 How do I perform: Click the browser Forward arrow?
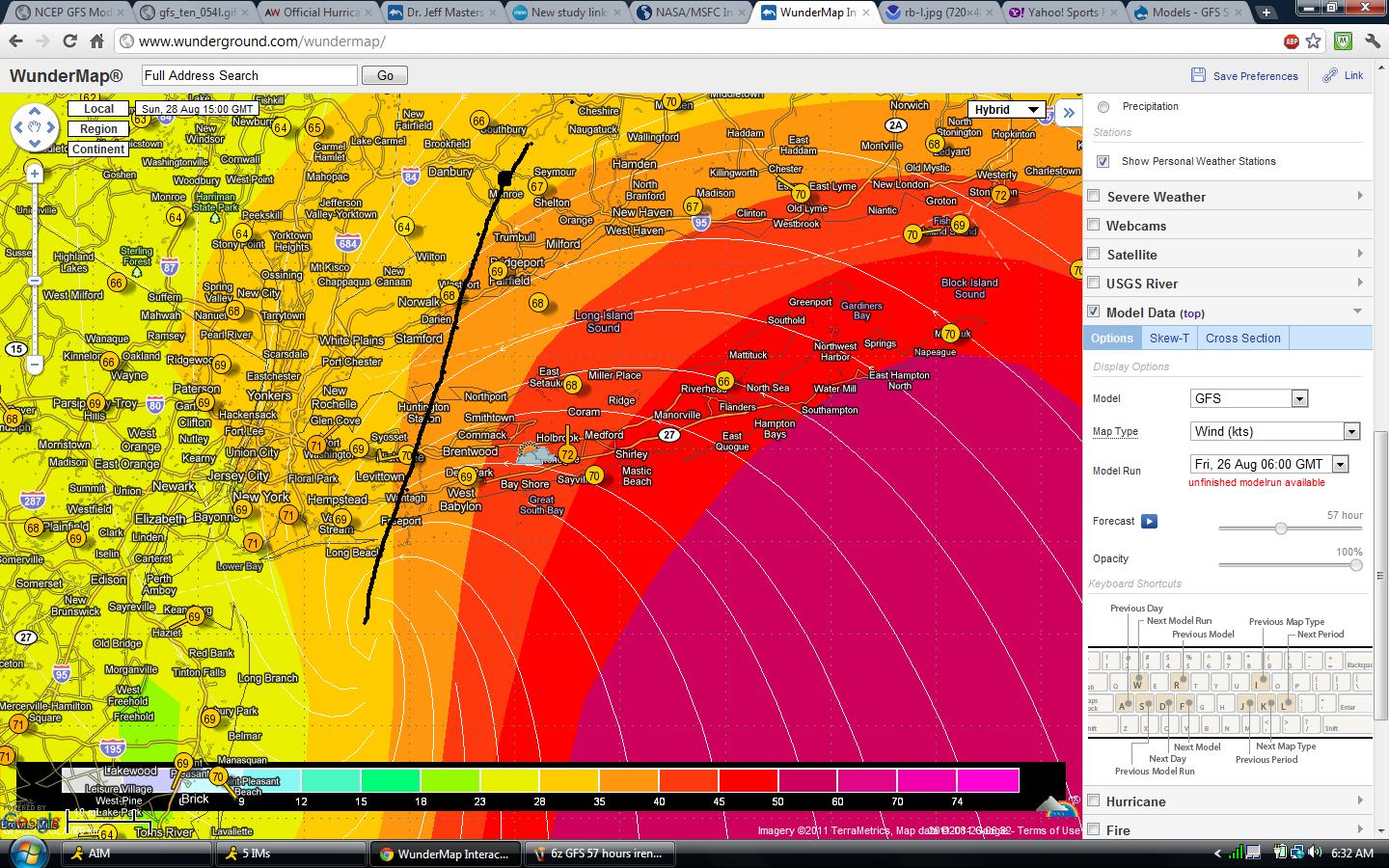42,41
